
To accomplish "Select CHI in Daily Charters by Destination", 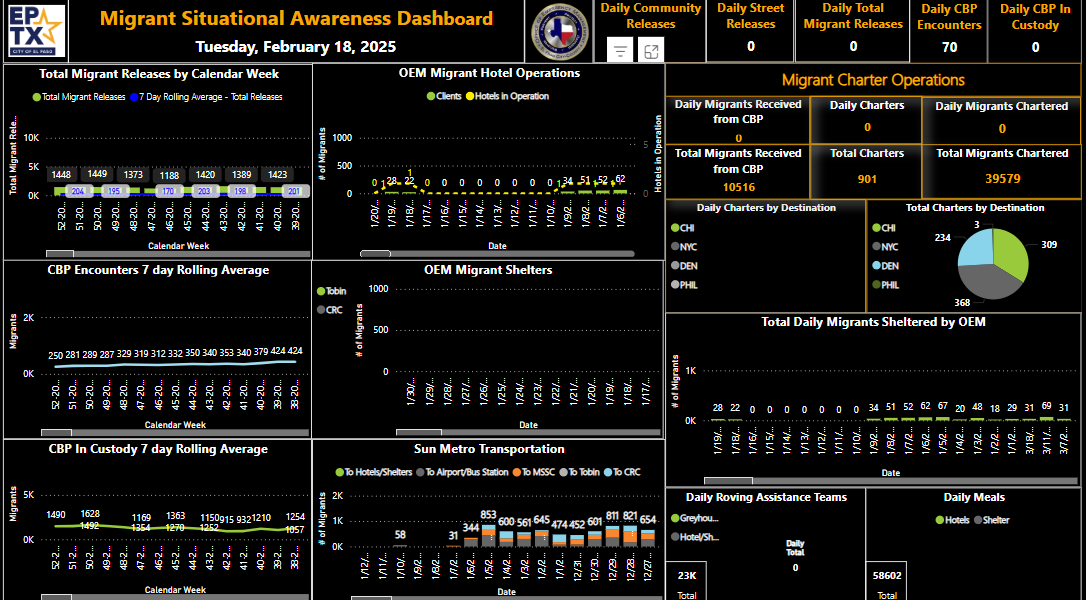I will [x=675, y=228].
